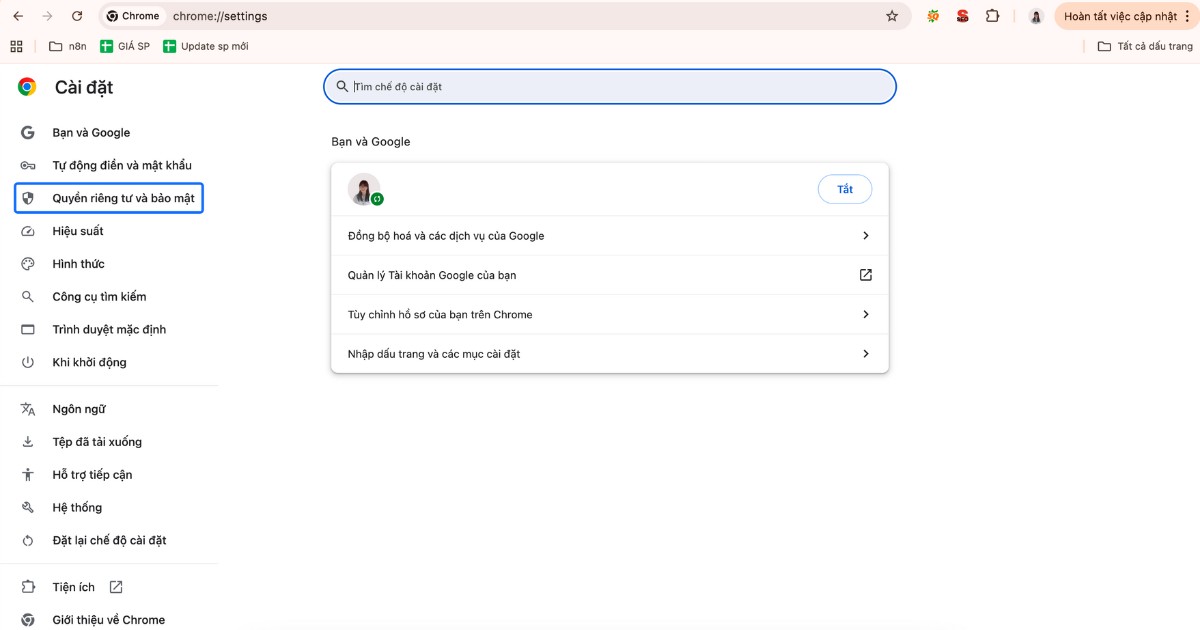The height and width of the screenshot is (630, 1200).
Task: Click the bookmark star in the address bar
Action: (x=892, y=16)
